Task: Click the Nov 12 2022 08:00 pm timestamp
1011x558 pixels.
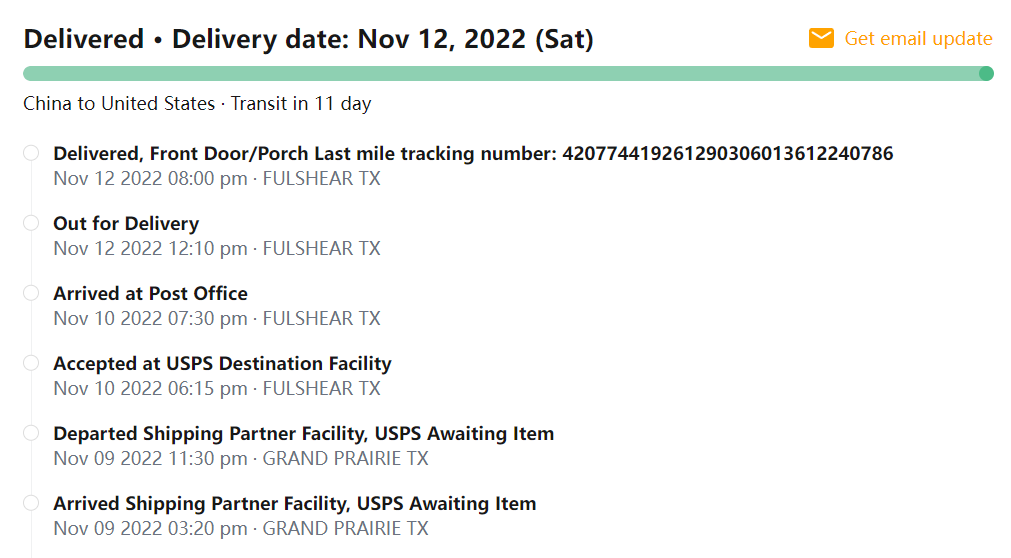Action: [150, 179]
